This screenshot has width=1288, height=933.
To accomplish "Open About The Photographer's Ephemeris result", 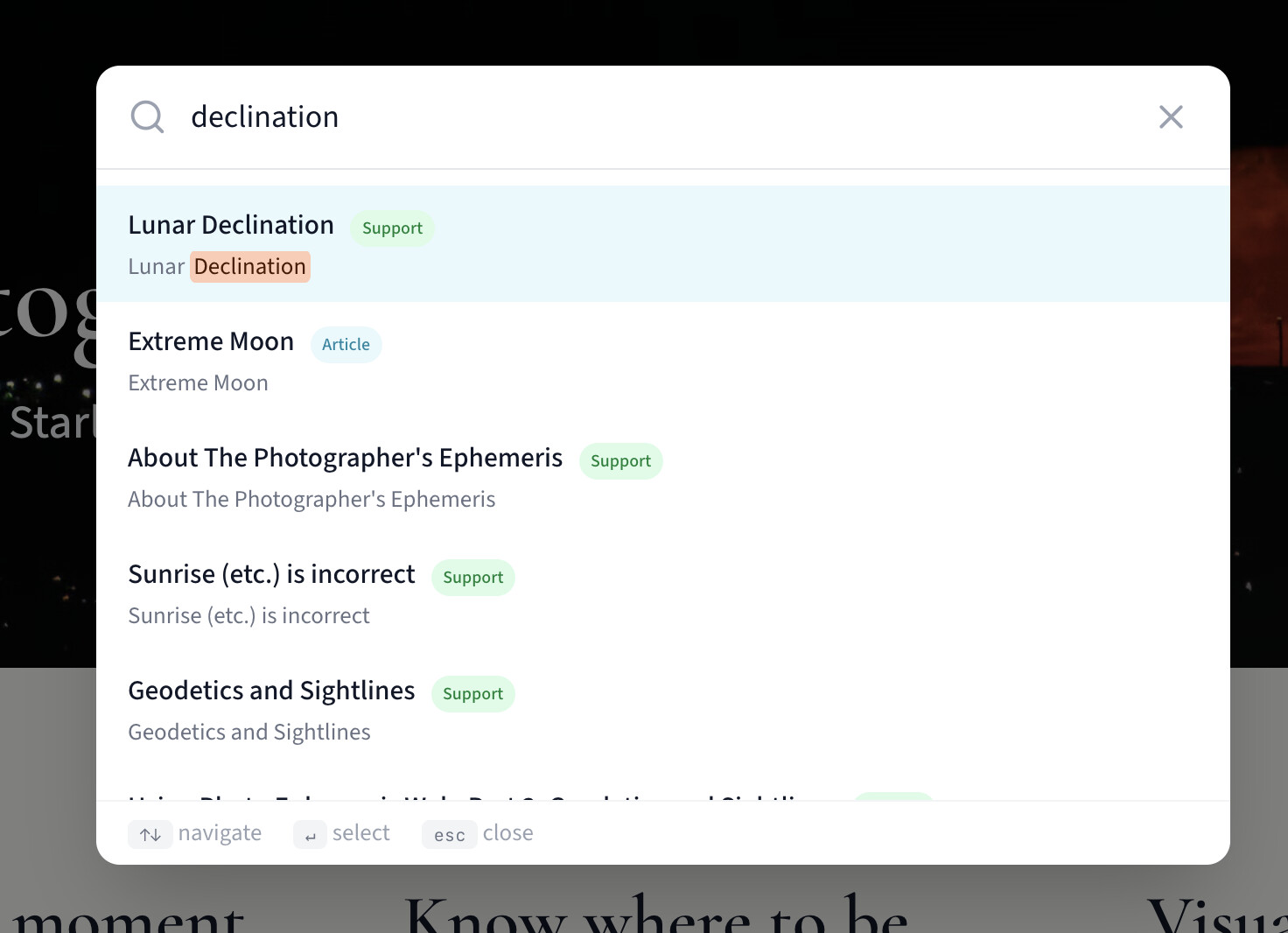I will tap(345, 458).
